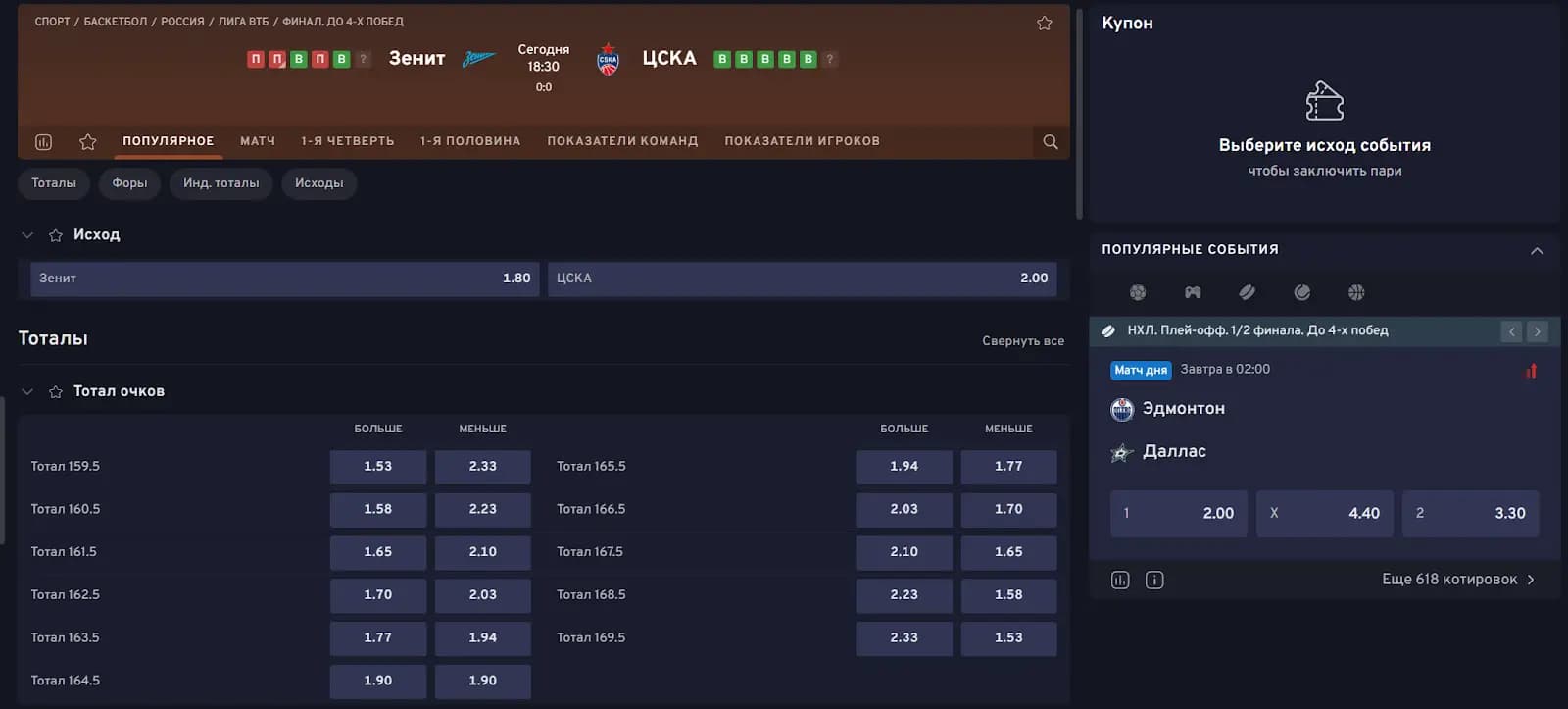Viewport: 1568px width, 709px height.
Task: Pick Тотал 161.5 Меньше at 2.10
Action: click(x=483, y=552)
